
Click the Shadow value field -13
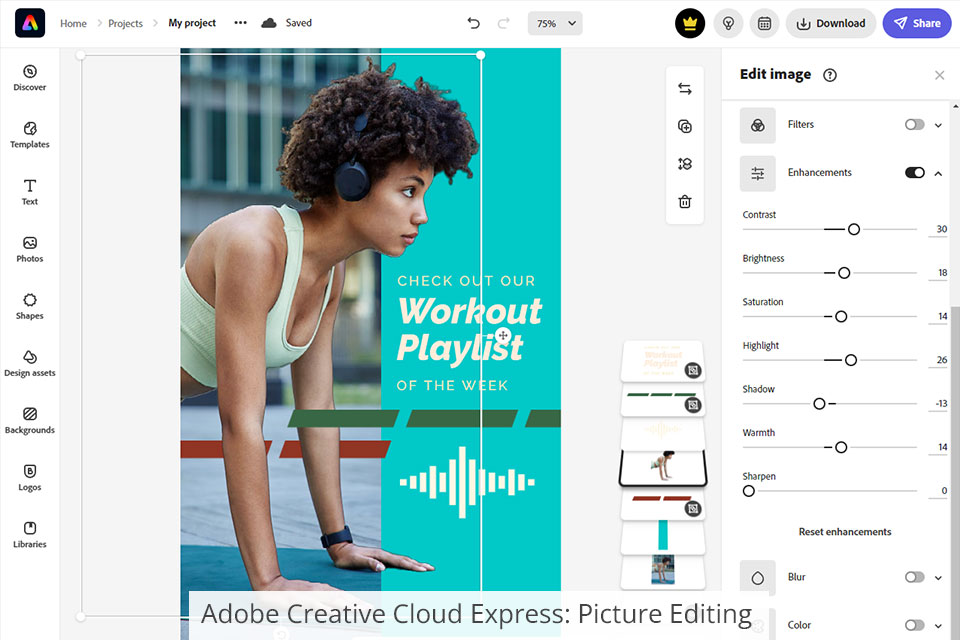pyautogui.click(x=939, y=404)
